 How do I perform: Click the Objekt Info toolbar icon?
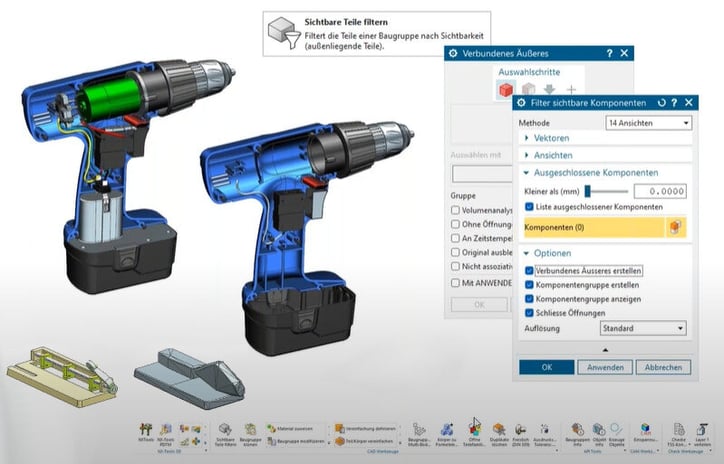(601, 432)
